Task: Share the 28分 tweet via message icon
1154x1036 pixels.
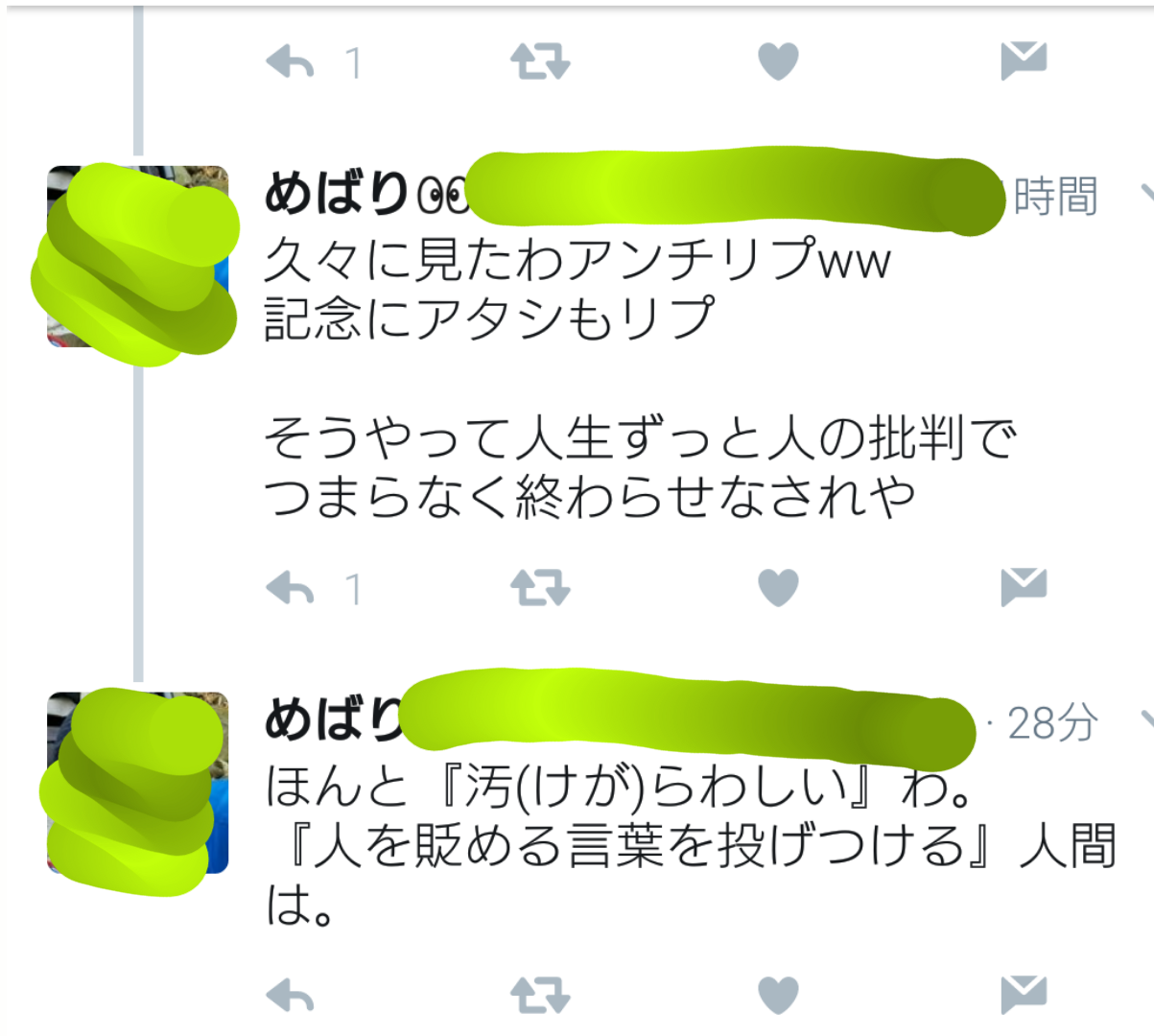Action: pyautogui.click(x=1024, y=995)
